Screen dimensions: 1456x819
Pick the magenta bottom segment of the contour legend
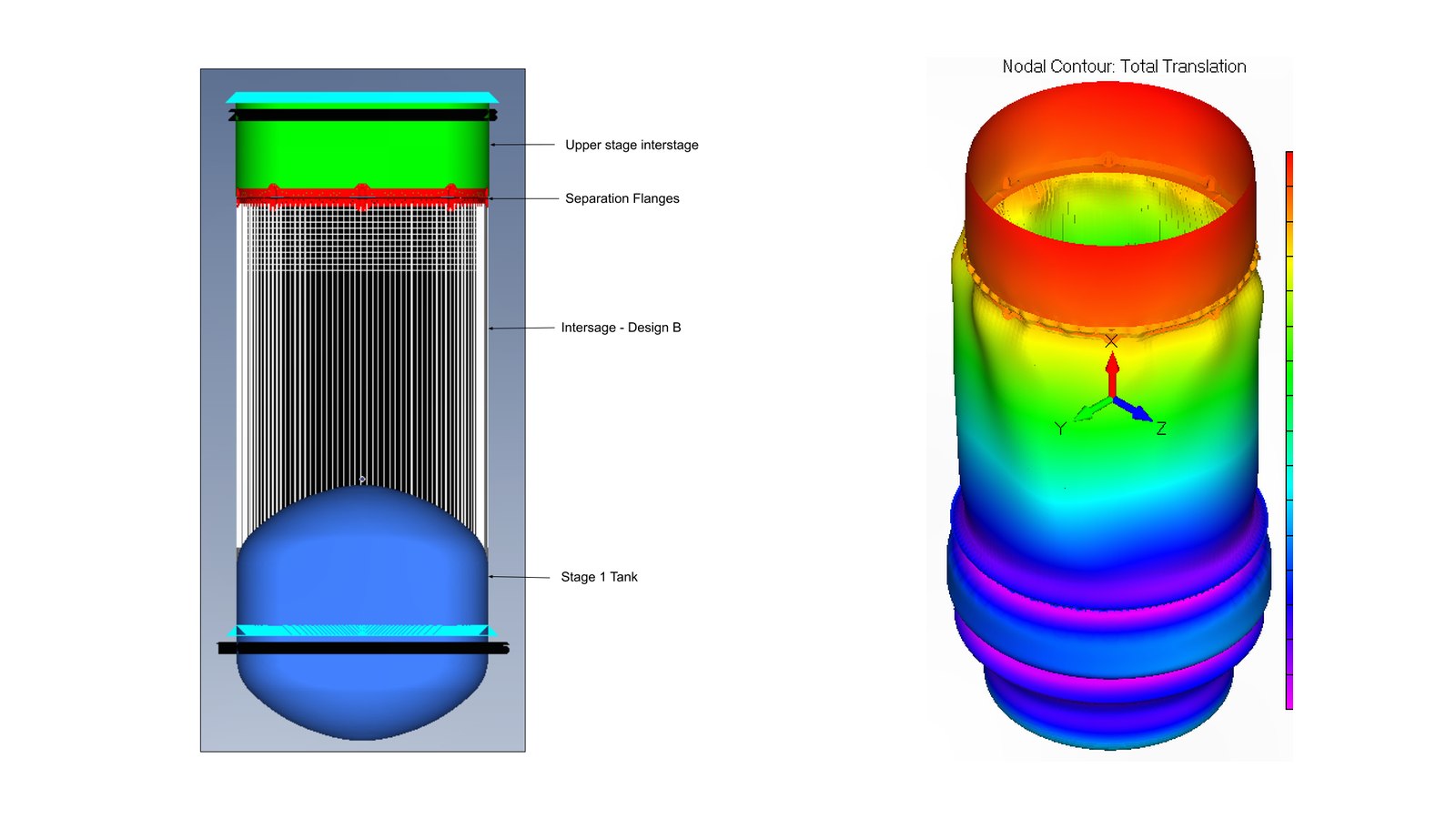[1289, 692]
